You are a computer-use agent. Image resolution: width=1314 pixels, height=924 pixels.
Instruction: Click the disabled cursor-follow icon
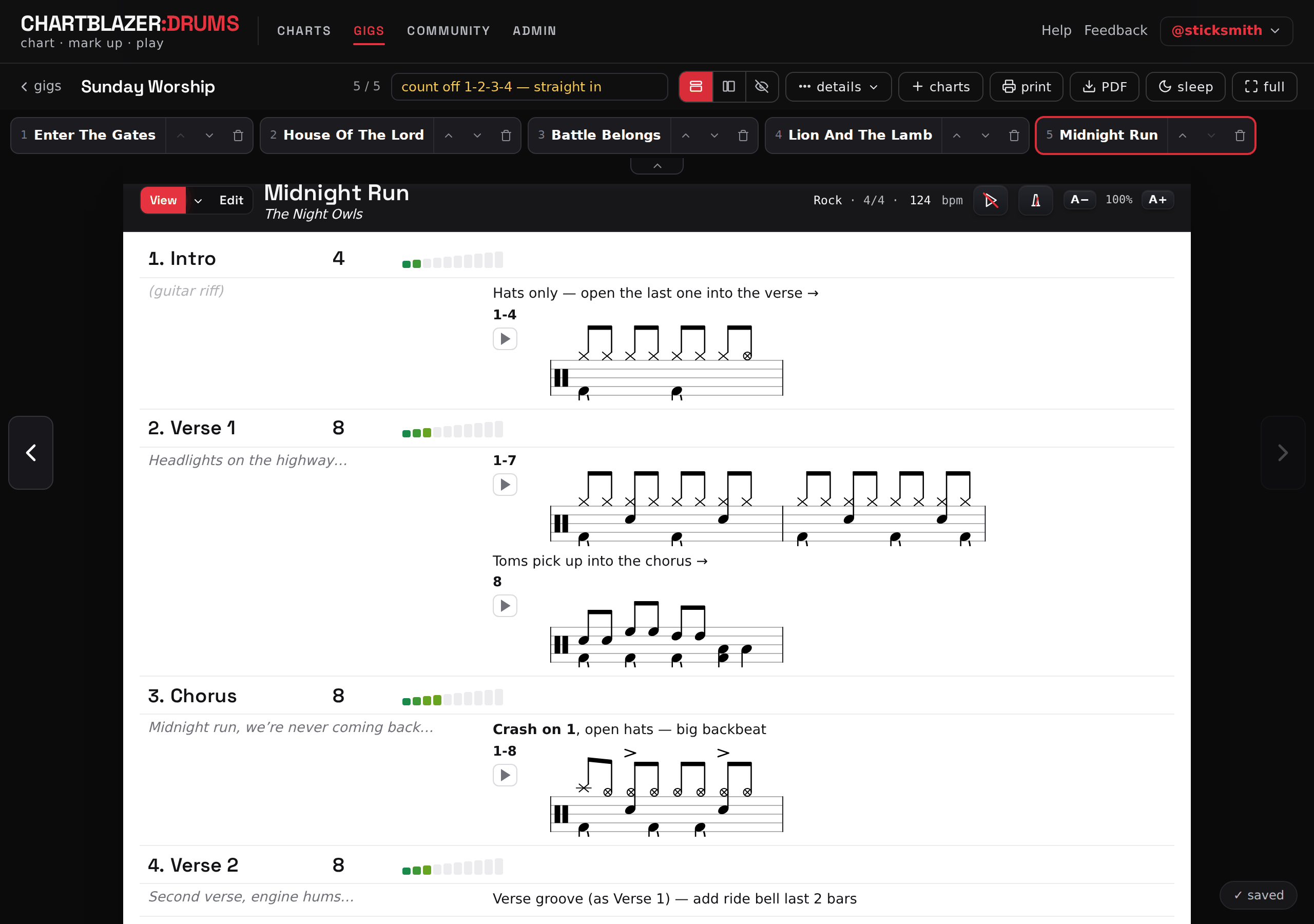click(x=991, y=200)
